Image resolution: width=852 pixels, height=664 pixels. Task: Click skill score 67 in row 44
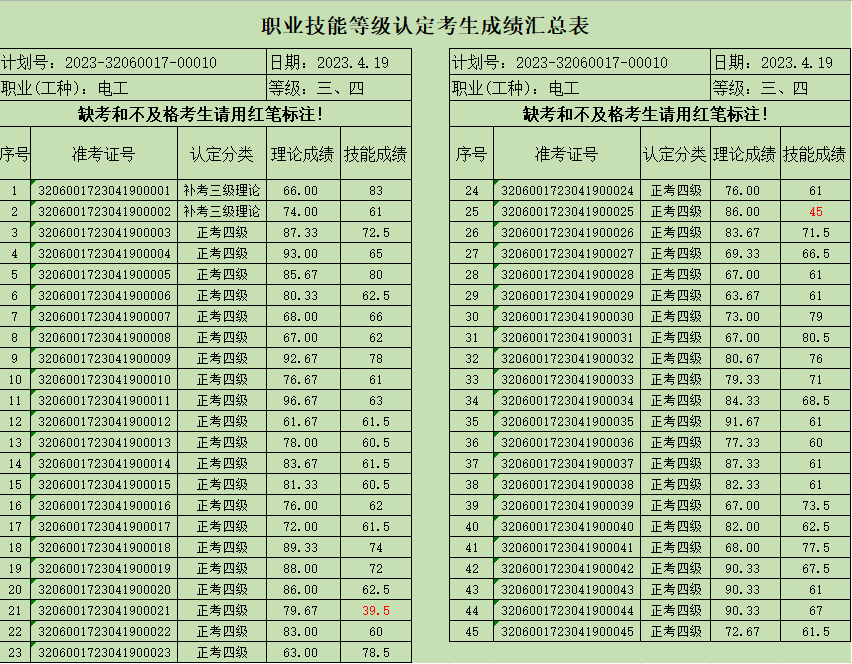815,611
